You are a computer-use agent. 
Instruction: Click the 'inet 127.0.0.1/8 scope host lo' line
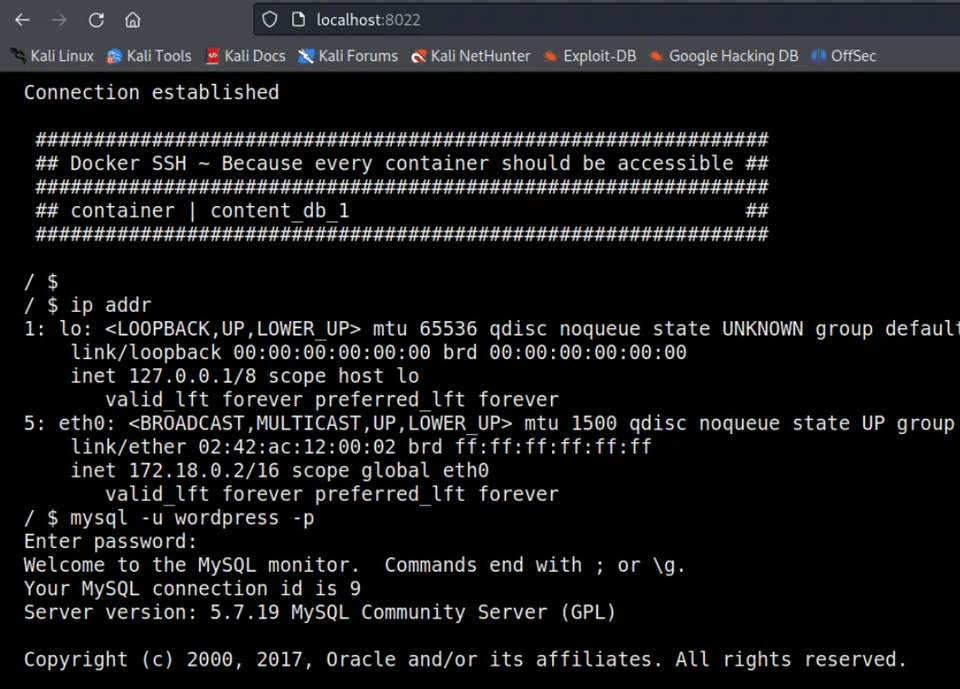[245, 376]
